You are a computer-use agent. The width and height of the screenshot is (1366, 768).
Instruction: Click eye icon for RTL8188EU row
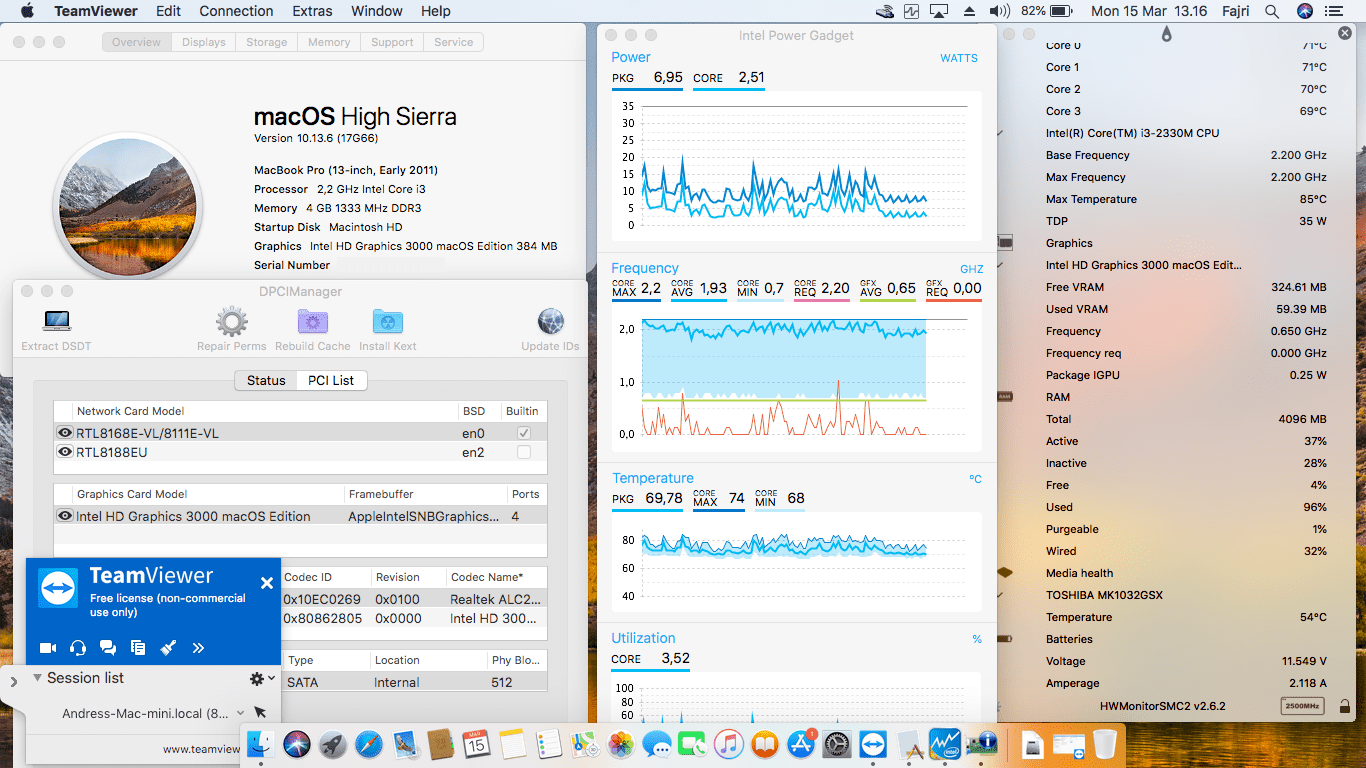coord(65,452)
